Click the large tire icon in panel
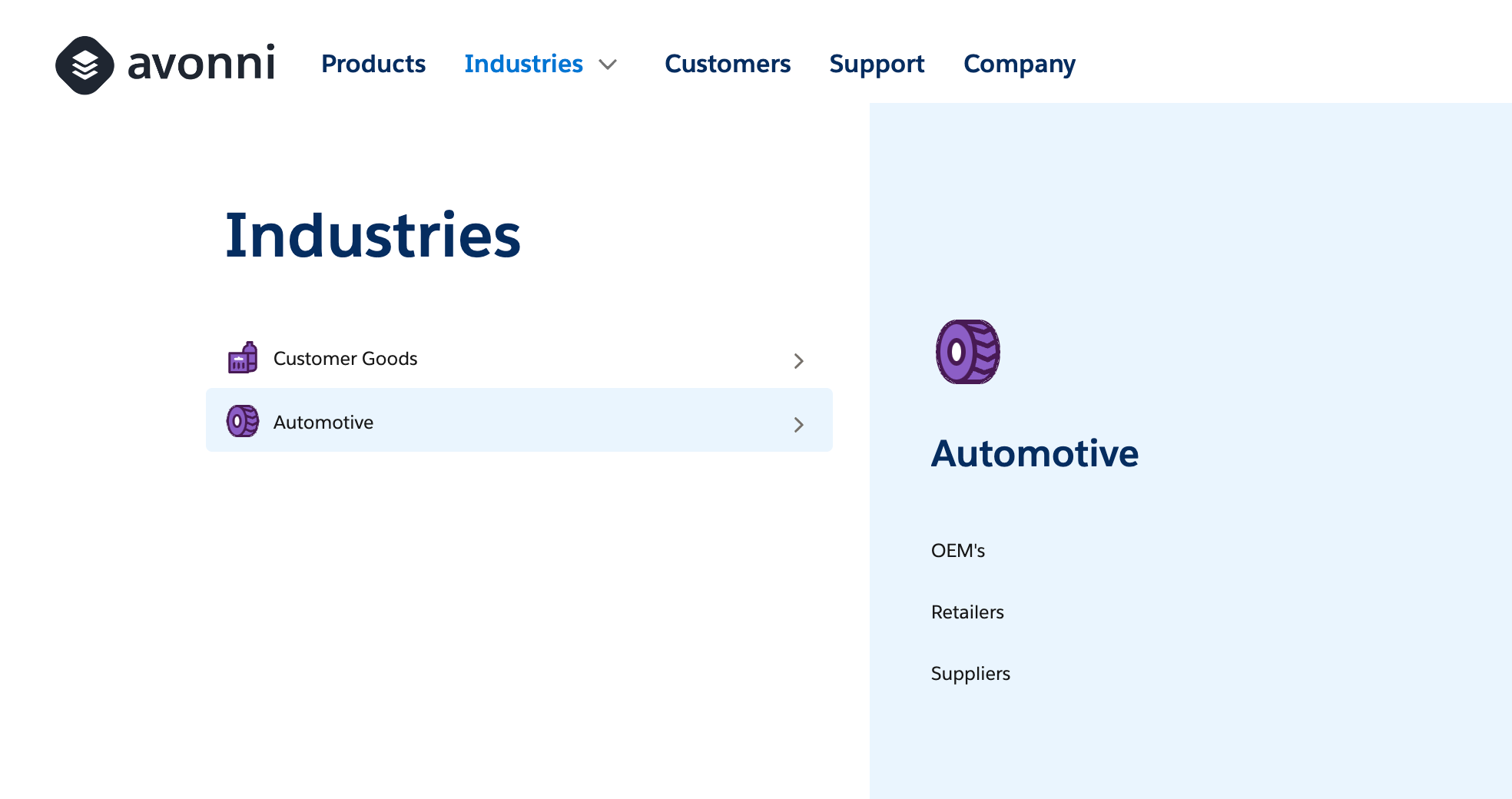The width and height of the screenshot is (1512, 799). [967, 352]
